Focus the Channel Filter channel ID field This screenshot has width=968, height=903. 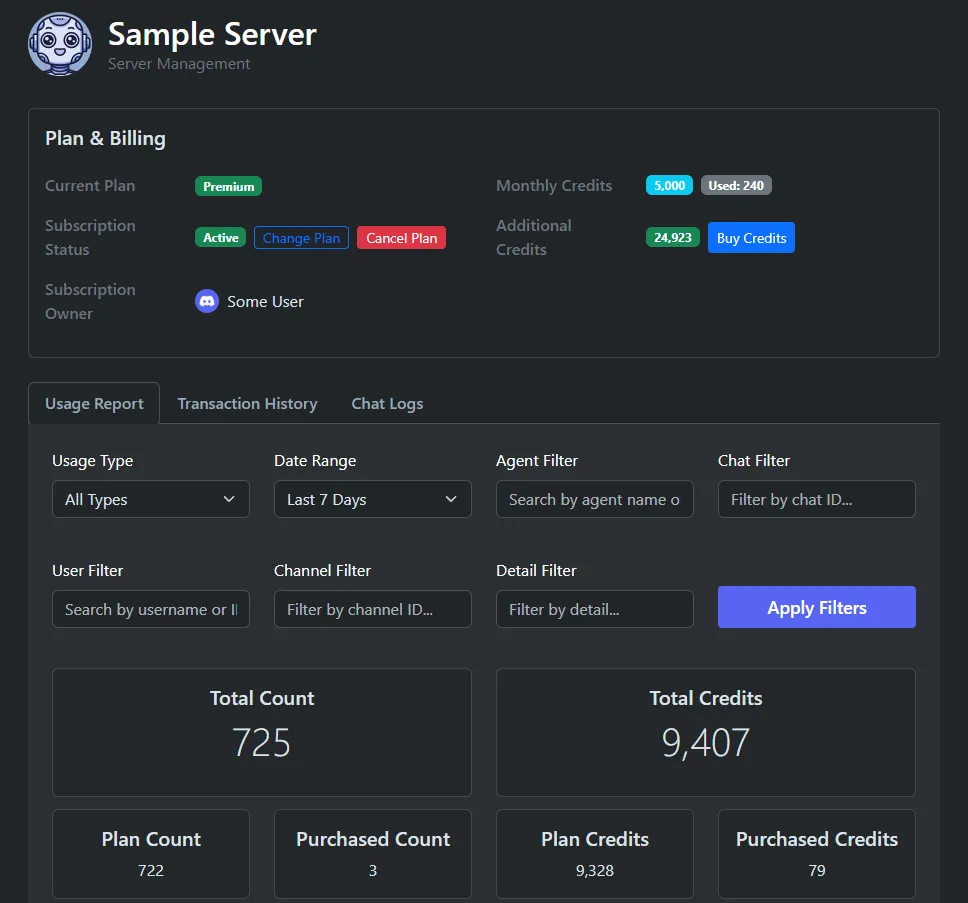(x=372, y=609)
